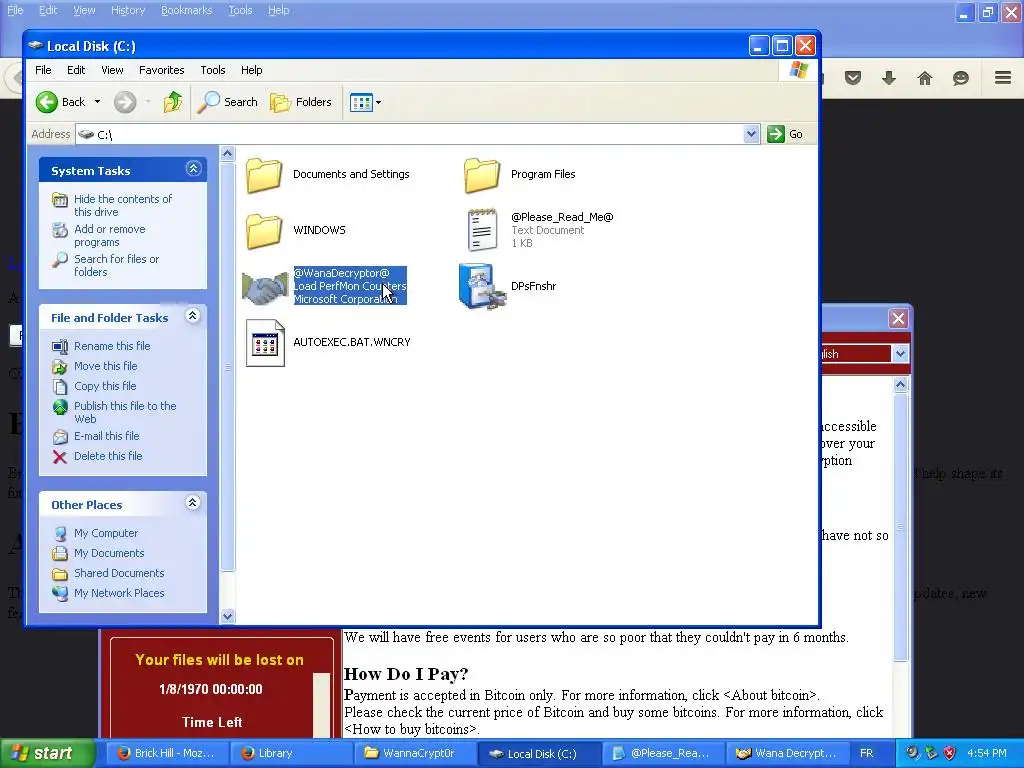The image size is (1024, 768).
Task: Click the file list scroll up arrow
Action: (227, 154)
